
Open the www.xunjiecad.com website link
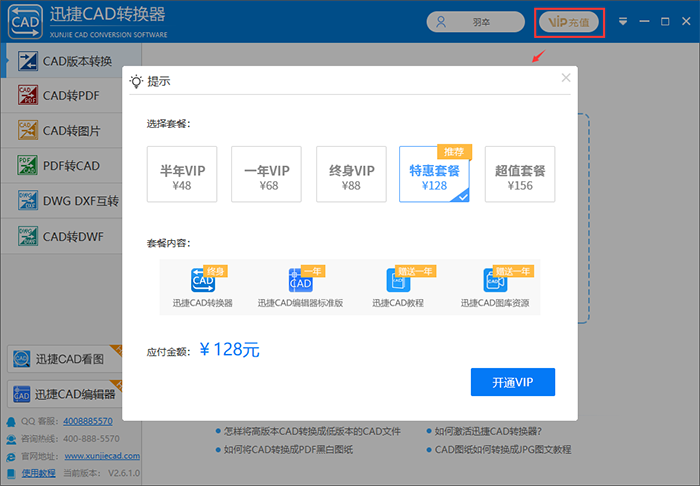coord(102,456)
